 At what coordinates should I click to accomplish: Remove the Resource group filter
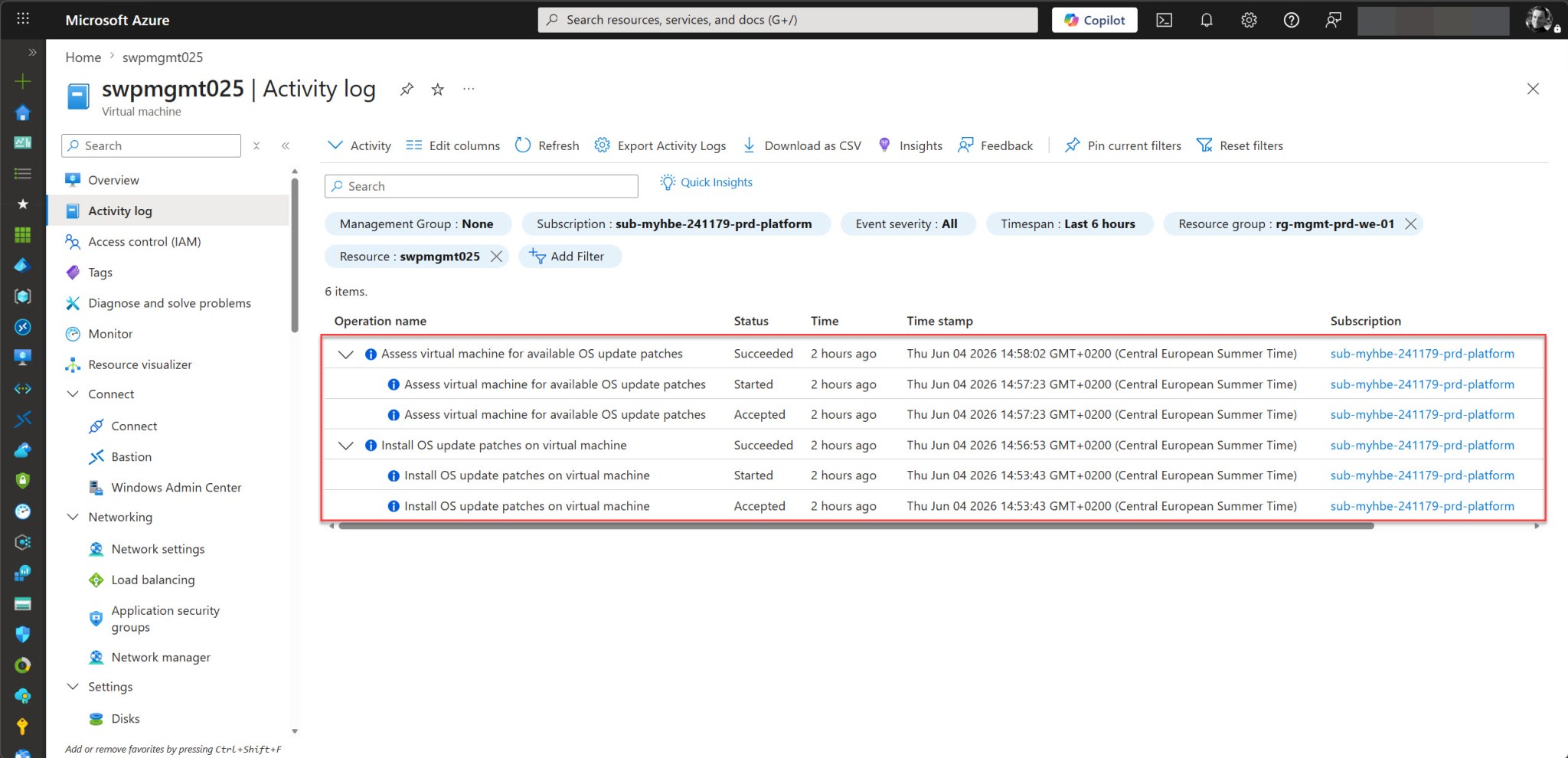[x=1411, y=224]
